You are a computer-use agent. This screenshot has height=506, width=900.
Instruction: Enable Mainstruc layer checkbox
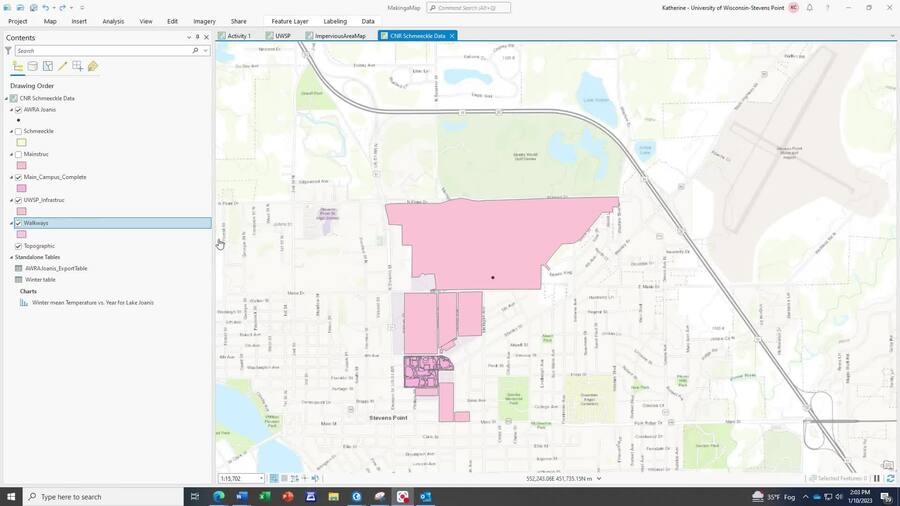pyautogui.click(x=18, y=154)
